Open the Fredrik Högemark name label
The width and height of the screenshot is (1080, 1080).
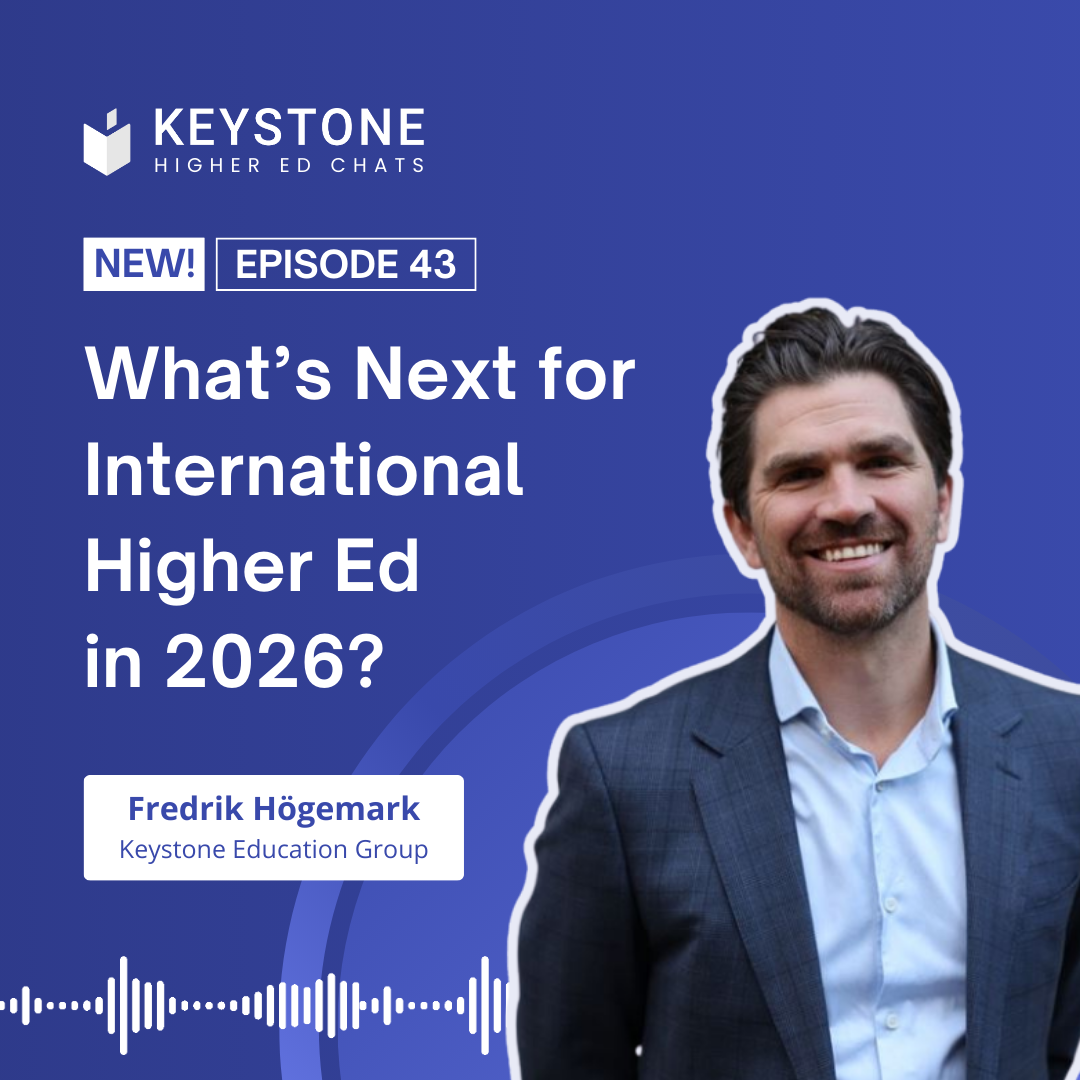pyautogui.click(x=274, y=809)
